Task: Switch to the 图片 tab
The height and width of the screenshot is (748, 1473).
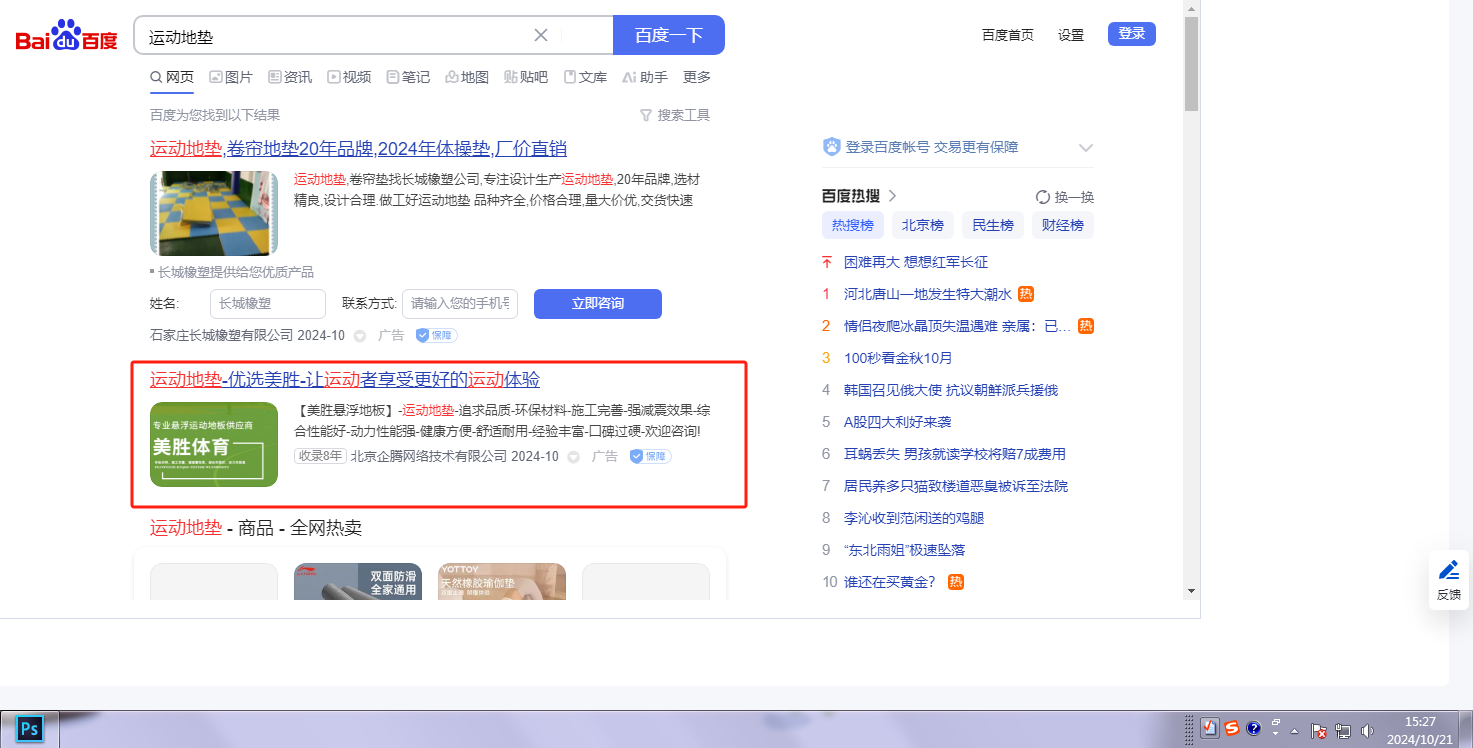Action: [231, 77]
